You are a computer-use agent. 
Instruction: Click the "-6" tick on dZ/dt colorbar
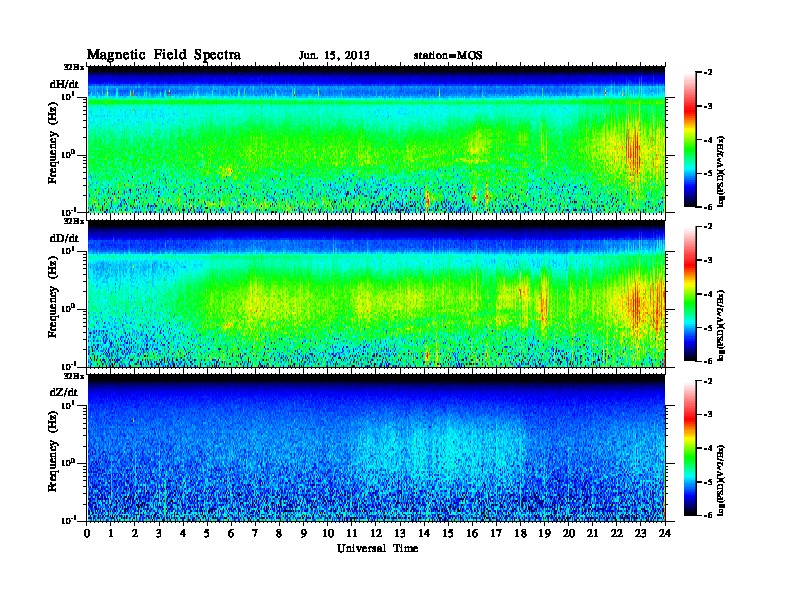(708, 515)
